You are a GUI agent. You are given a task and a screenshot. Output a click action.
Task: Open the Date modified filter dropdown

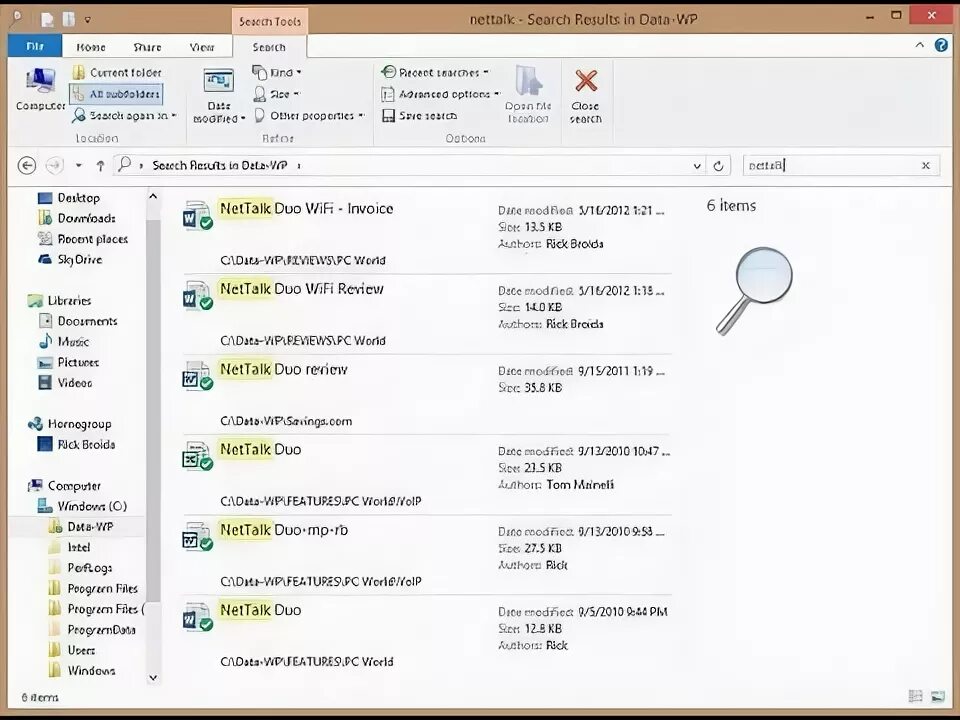[x=219, y=96]
